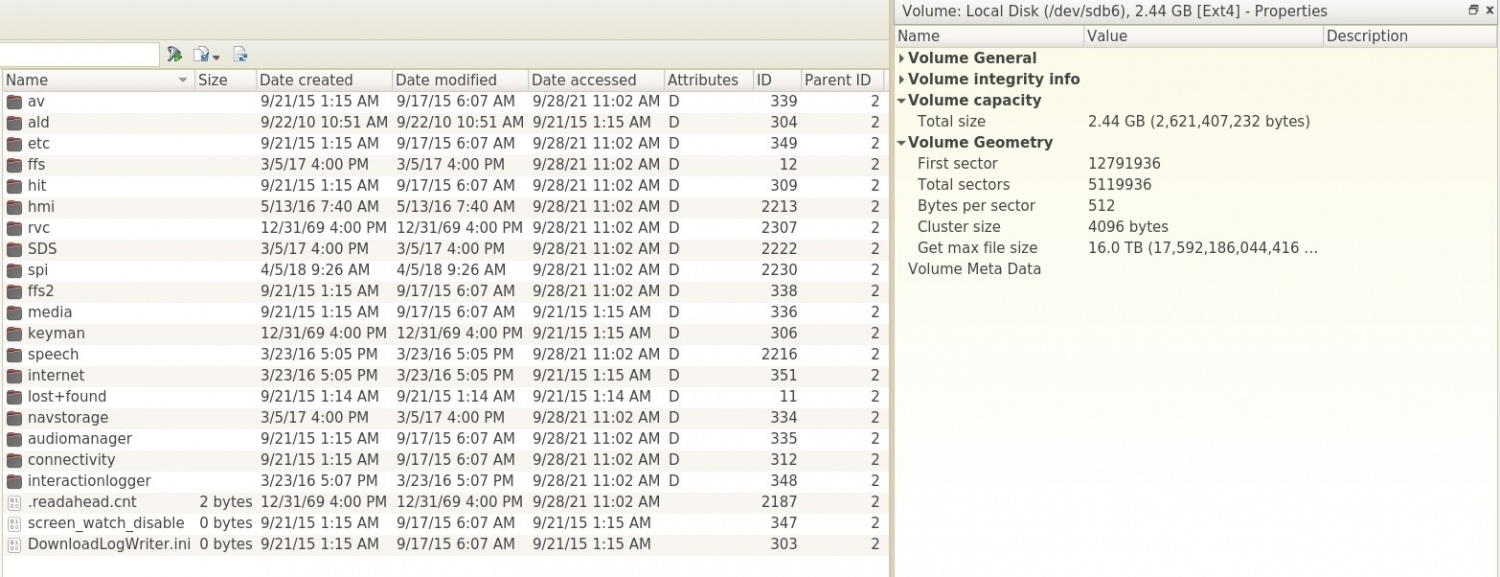This screenshot has width=1500, height=577.
Task: Click the keyman folder icon
Action: pos(14,332)
